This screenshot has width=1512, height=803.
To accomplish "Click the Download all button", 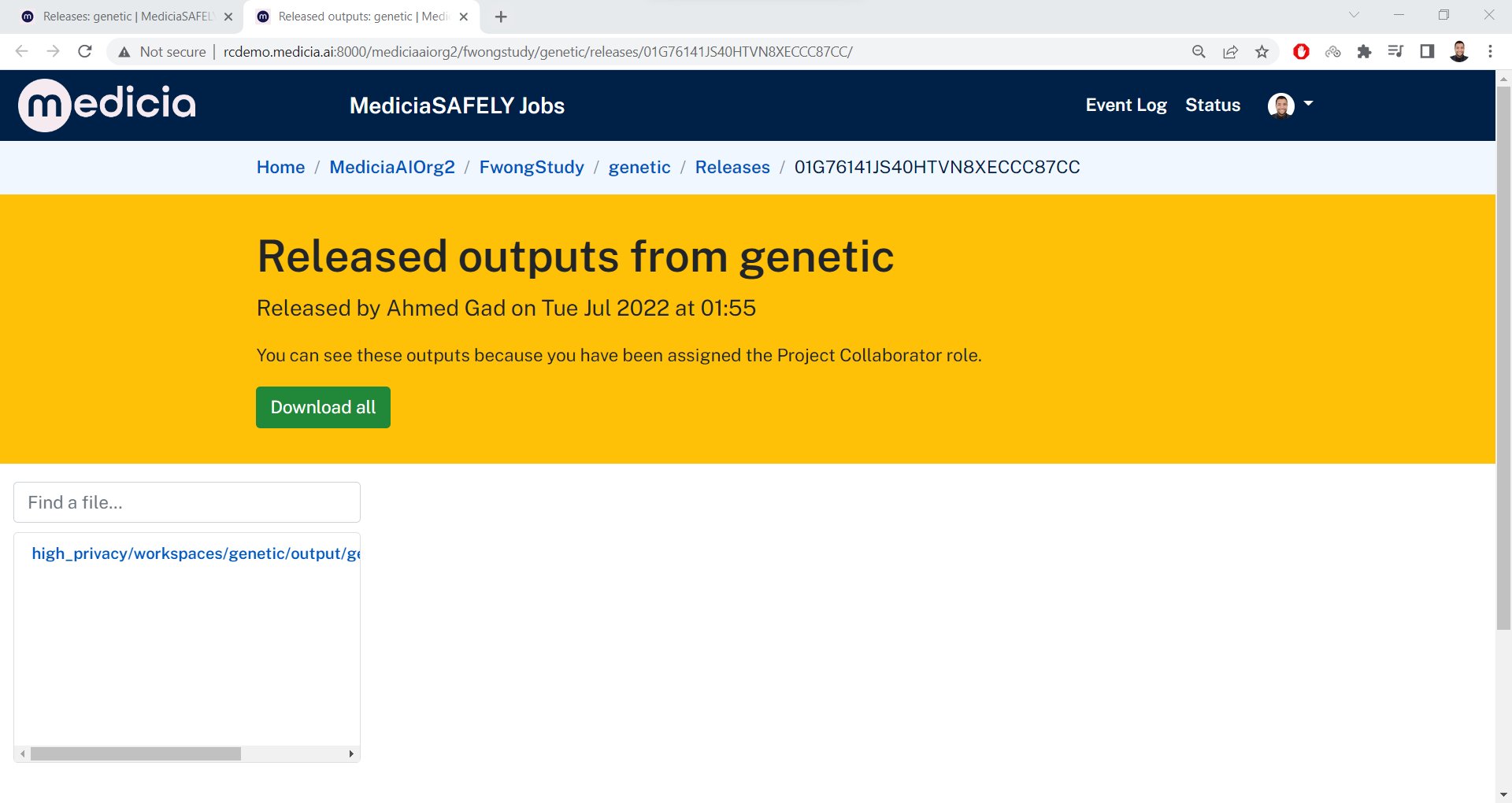I will tap(323, 407).
